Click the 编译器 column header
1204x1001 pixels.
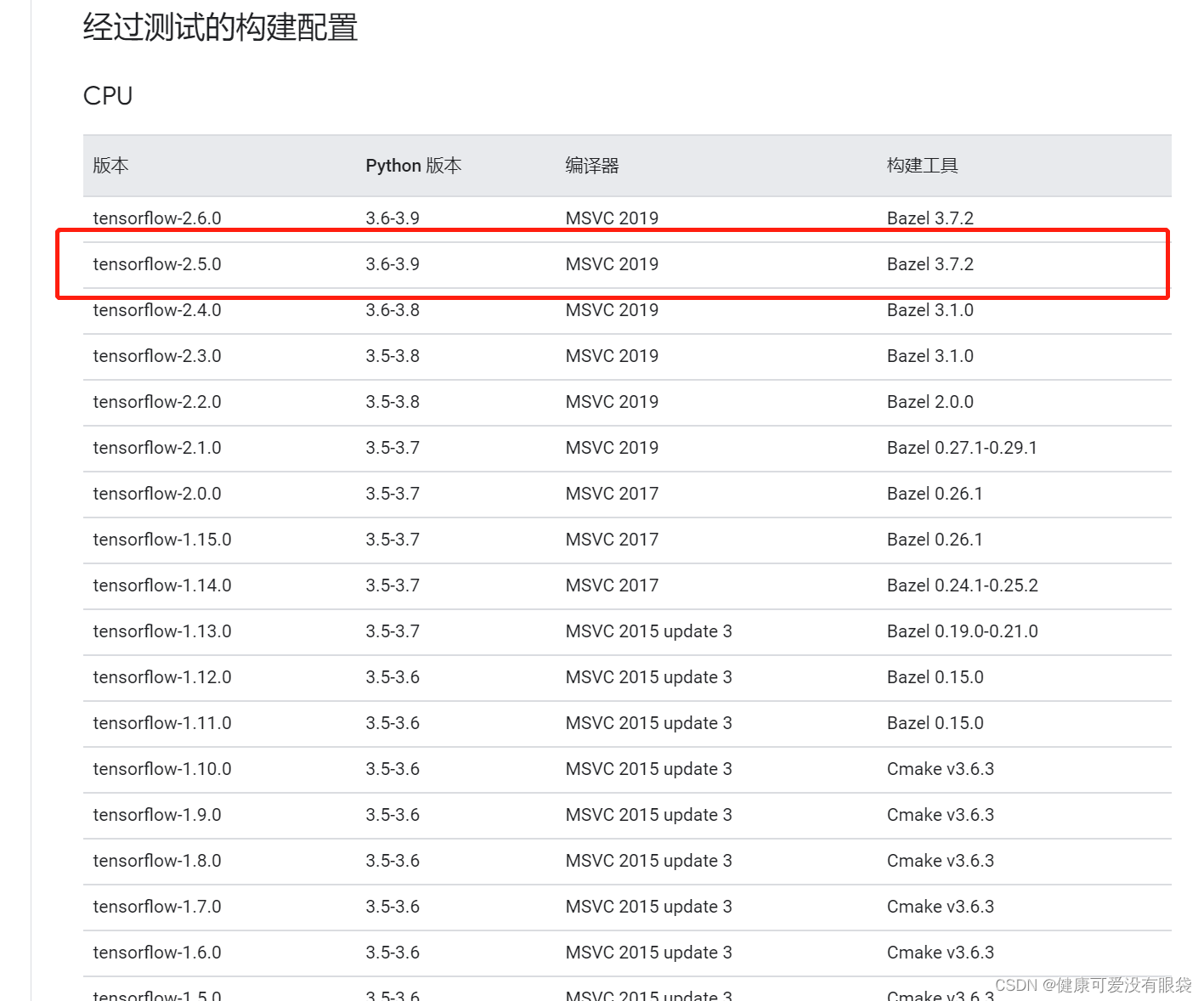pyautogui.click(x=592, y=166)
